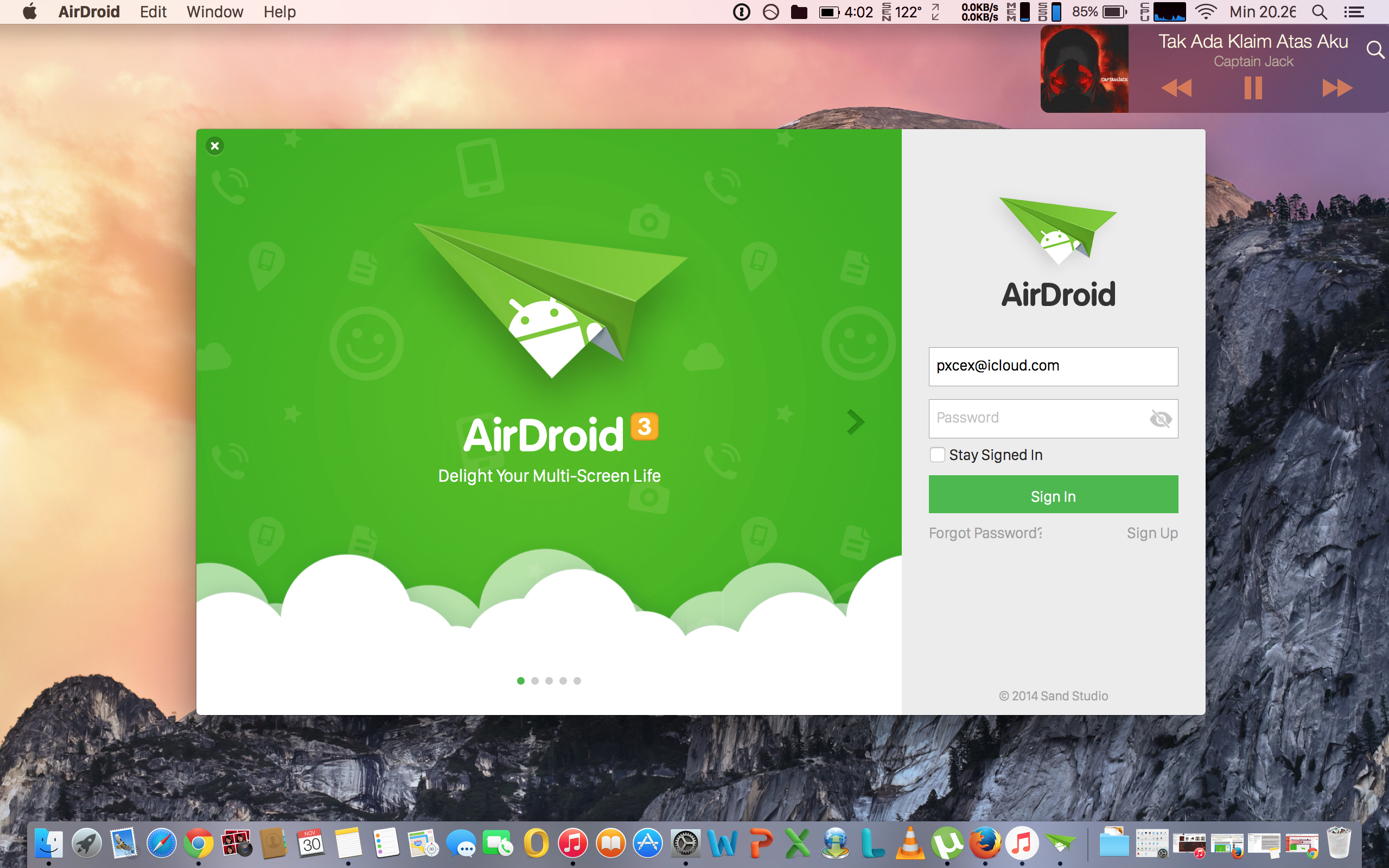Viewport: 1389px width, 868px height.
Task: Select the first page indicator dot
Action: pos(520,681)
